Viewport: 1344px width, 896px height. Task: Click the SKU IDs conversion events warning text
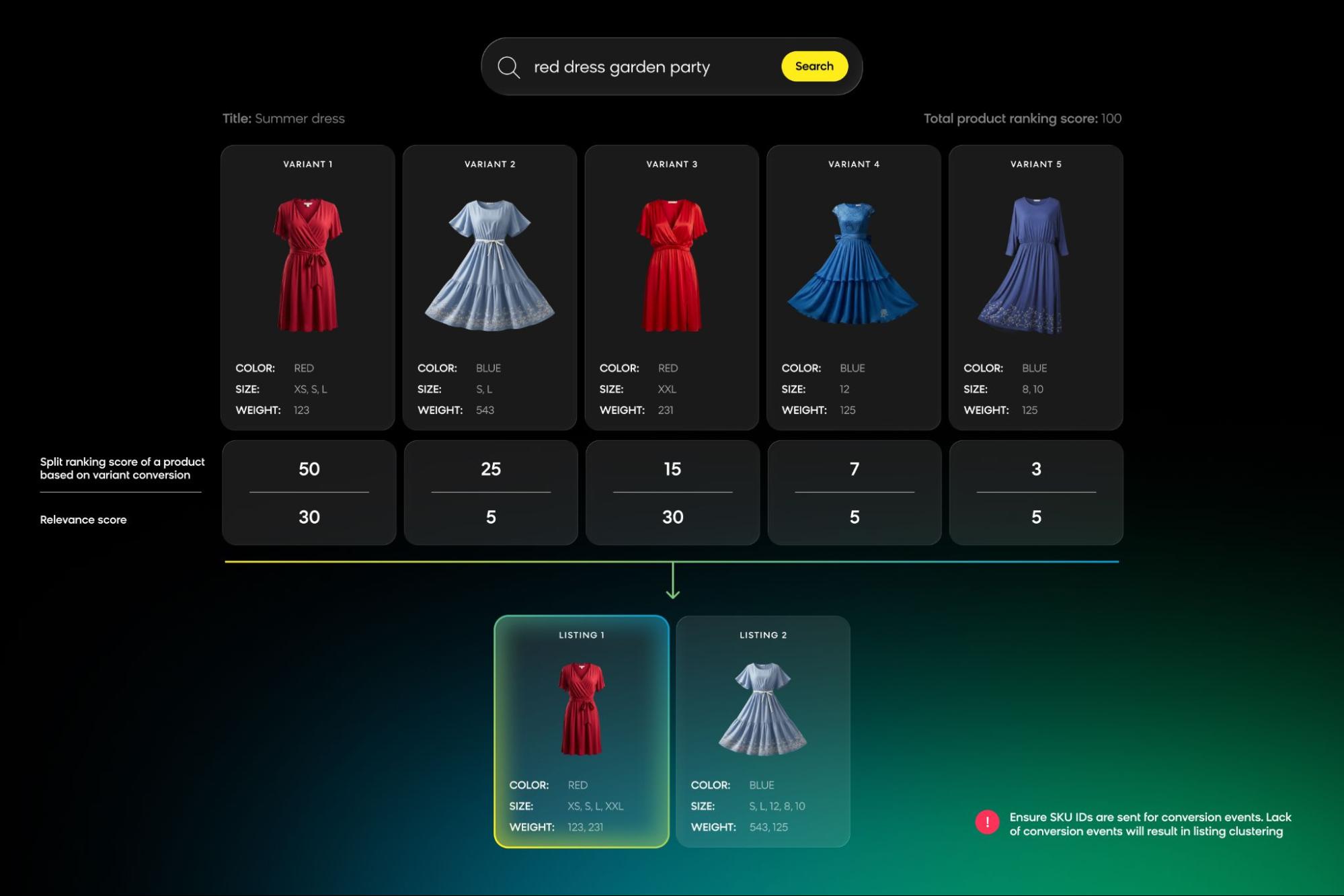point(1149,824)
